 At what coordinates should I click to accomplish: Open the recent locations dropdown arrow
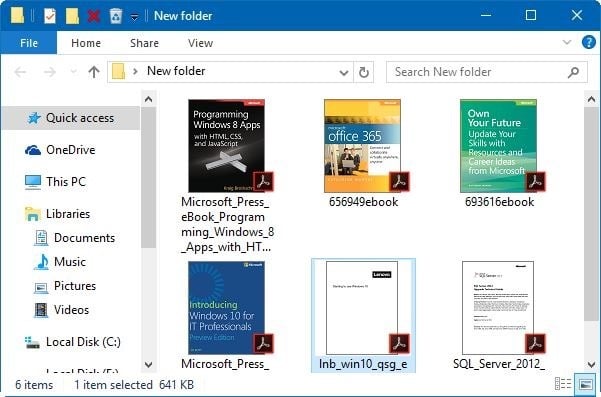(x=73, y=72)
